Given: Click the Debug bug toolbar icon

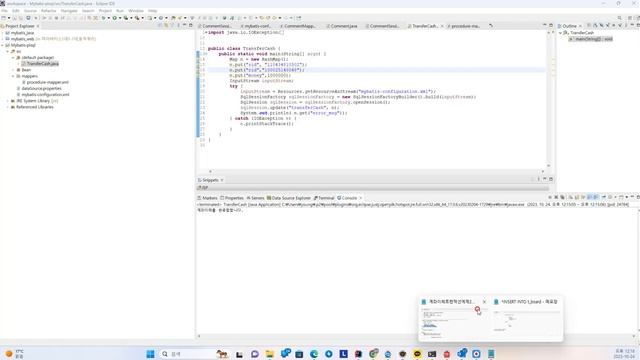Looking at the screenshot, I should click(104, 18).
